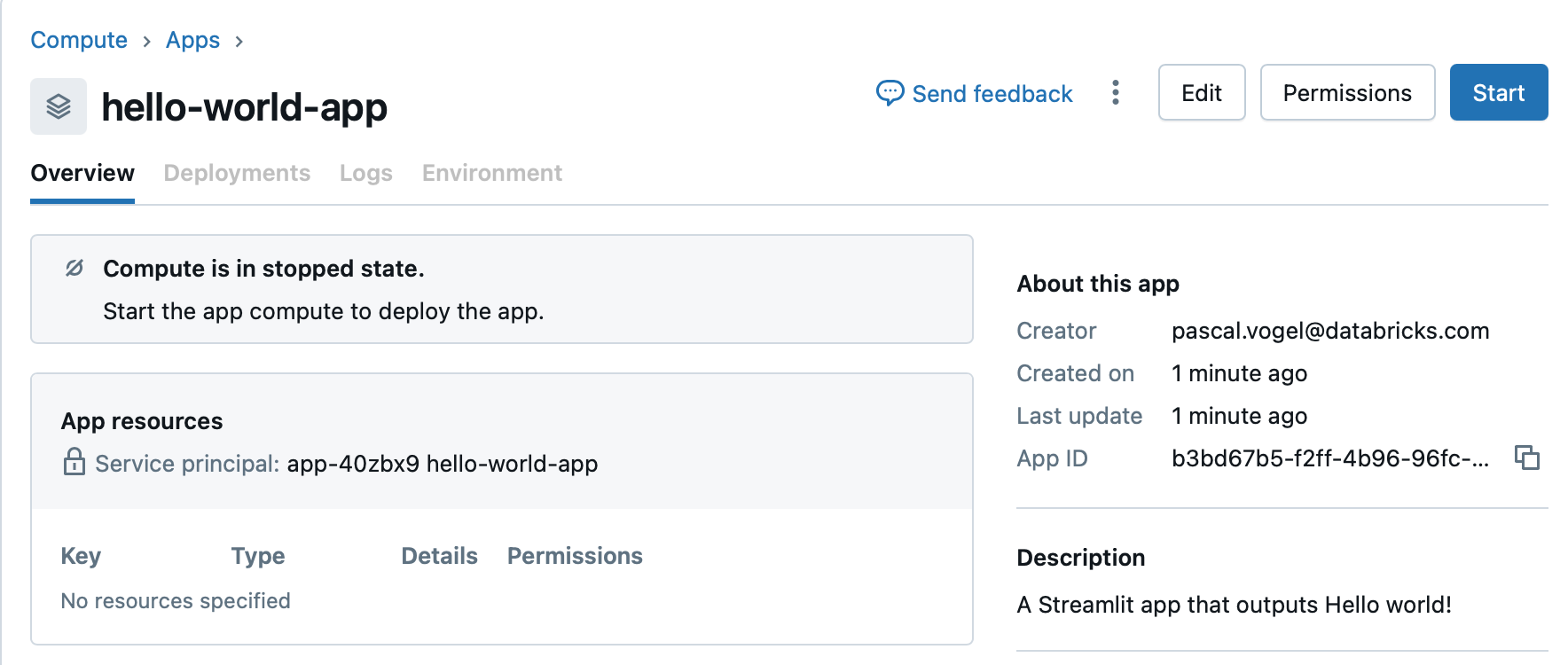The image size is (1568, 665).
Task: Click the truncated App ID value b3bd67b5-f2ff
Action: click(1330, 458)
